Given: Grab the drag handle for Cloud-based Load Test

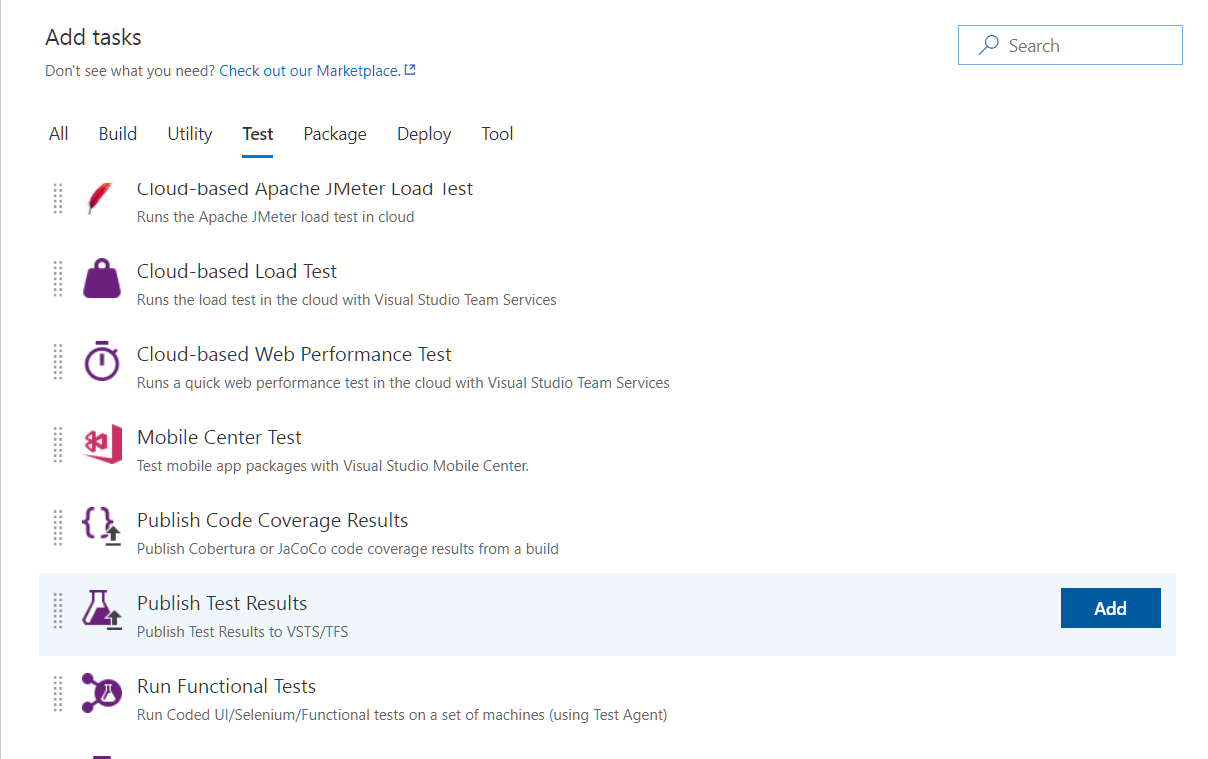Looking at the screenshot, I should tap(58, 278).
